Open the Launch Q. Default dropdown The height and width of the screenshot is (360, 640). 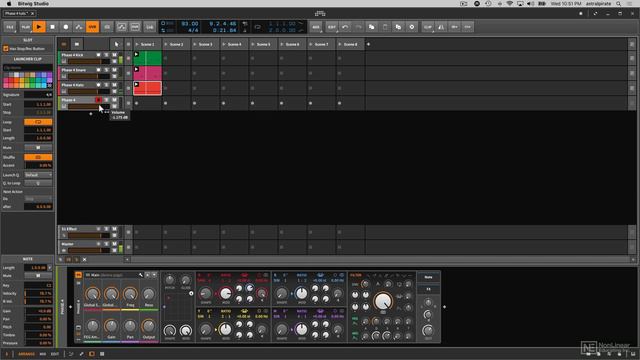coord(38,175)
